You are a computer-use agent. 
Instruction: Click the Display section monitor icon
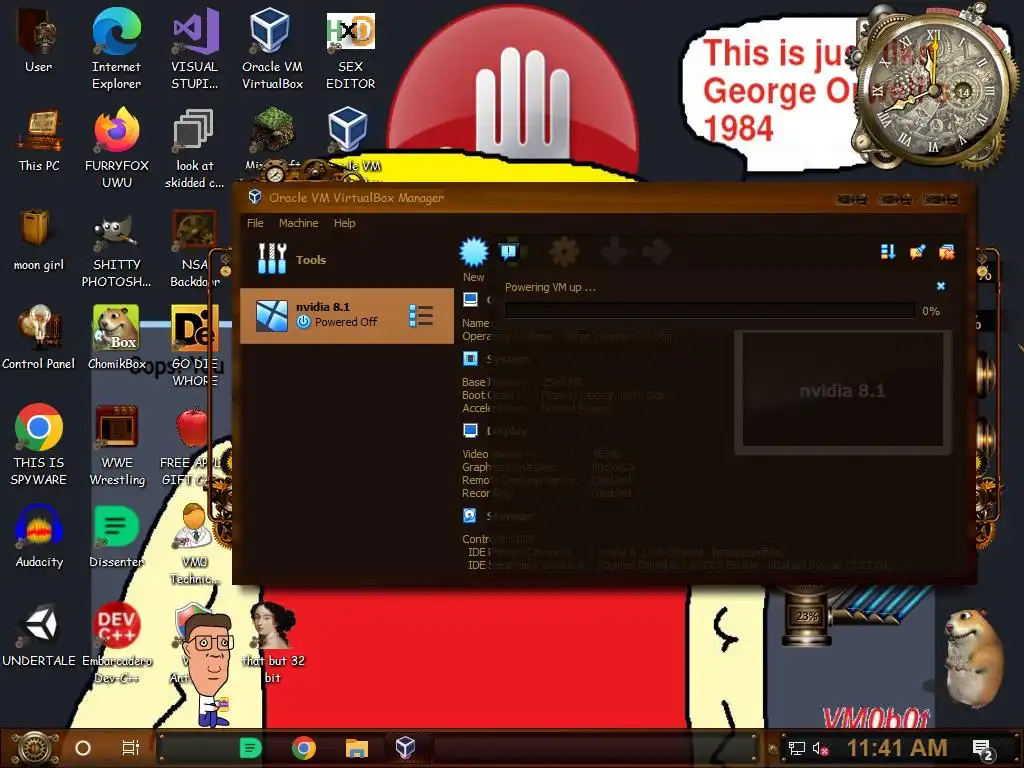[x=470, y=430]
